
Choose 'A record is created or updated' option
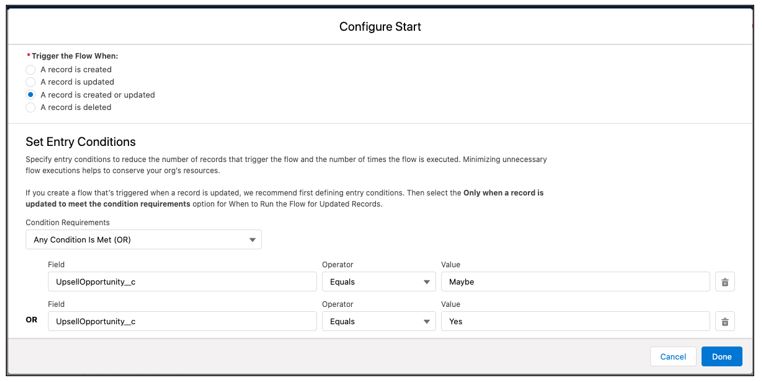tap(30, 95)
